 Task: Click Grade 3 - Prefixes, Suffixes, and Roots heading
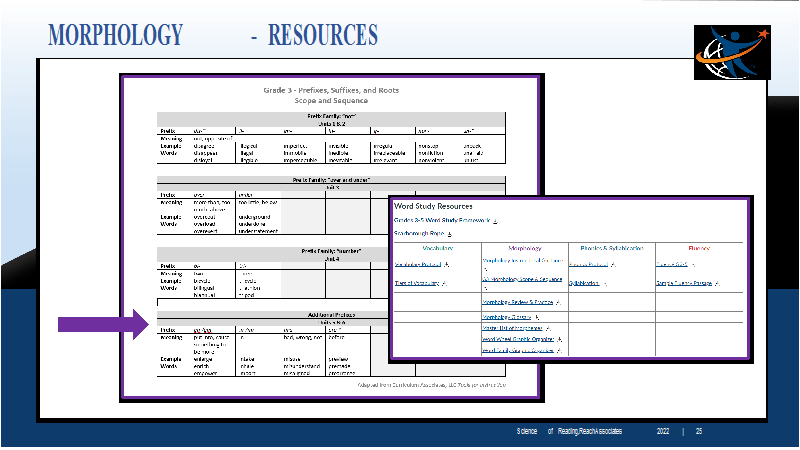coord(331,90)
